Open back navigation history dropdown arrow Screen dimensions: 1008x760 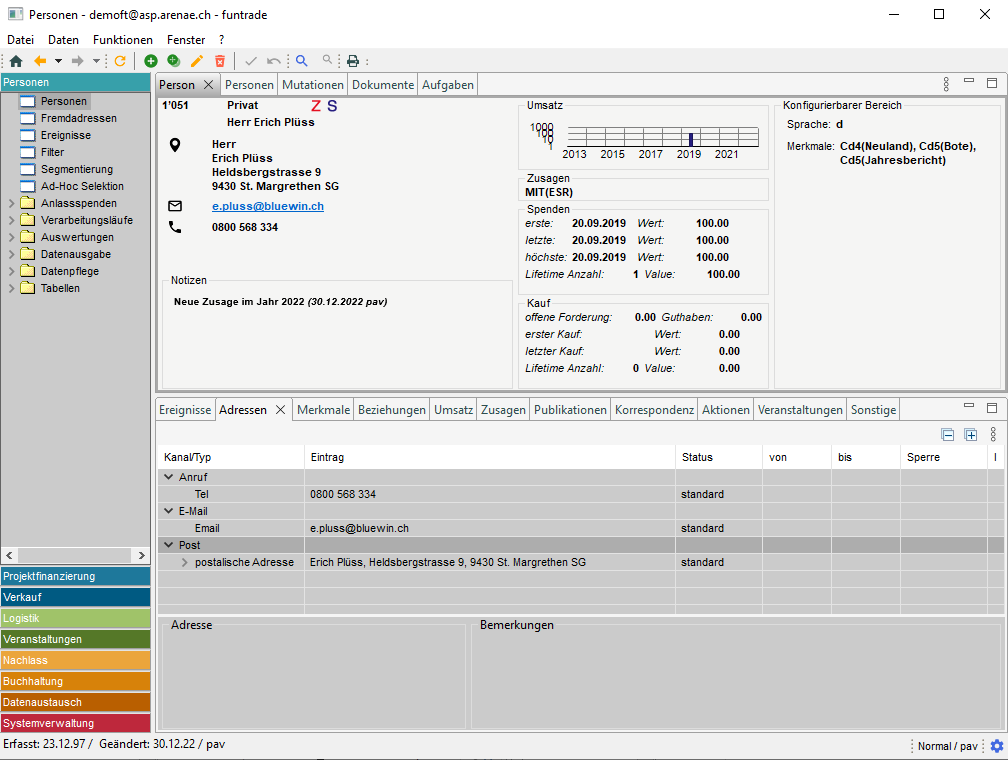tap(58, 61)
